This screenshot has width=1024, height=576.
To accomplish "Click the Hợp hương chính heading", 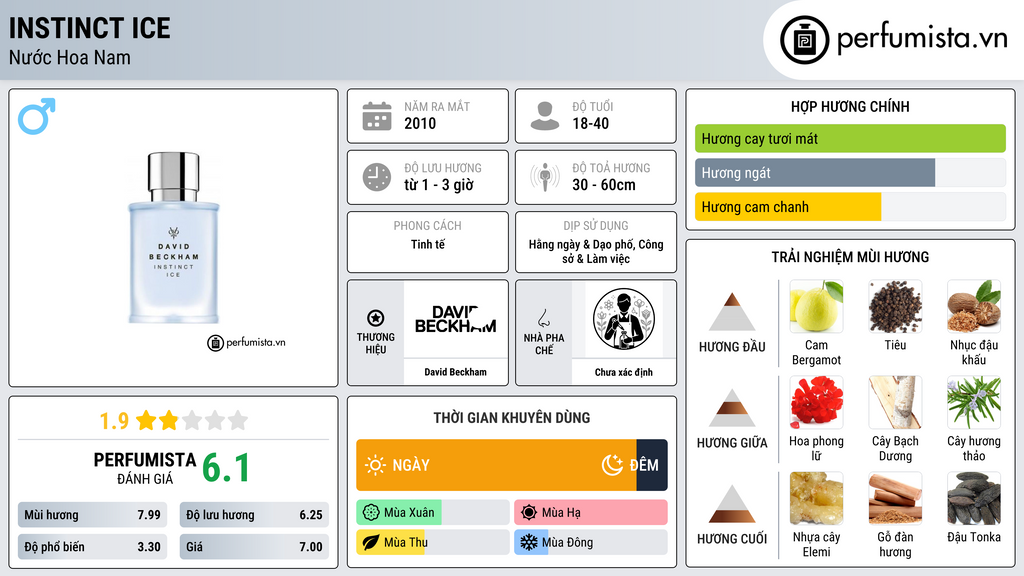I will 850,106.
